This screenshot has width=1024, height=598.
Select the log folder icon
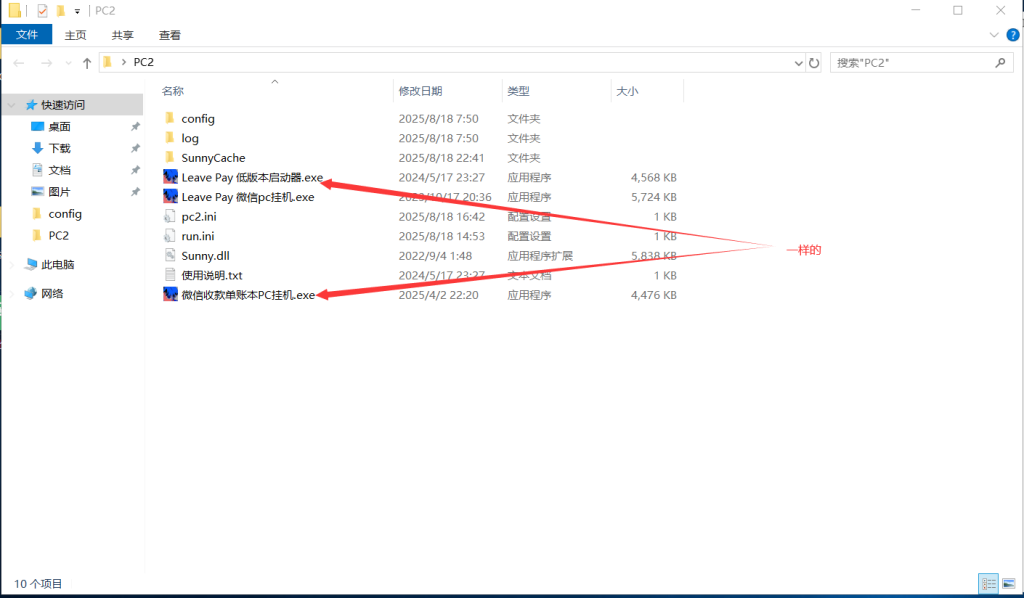(x=170, y=138)
